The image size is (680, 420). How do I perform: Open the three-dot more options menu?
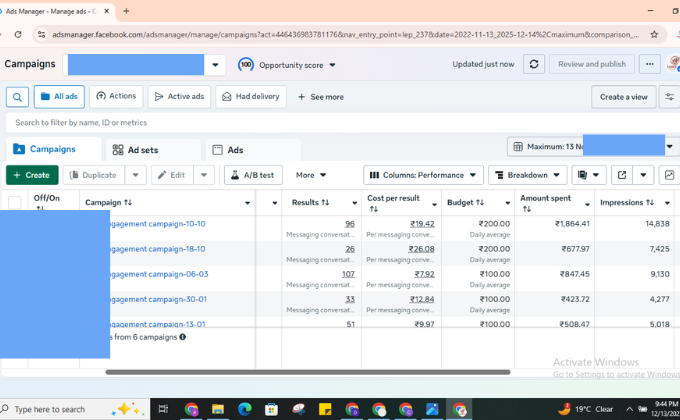pos(651,64)
